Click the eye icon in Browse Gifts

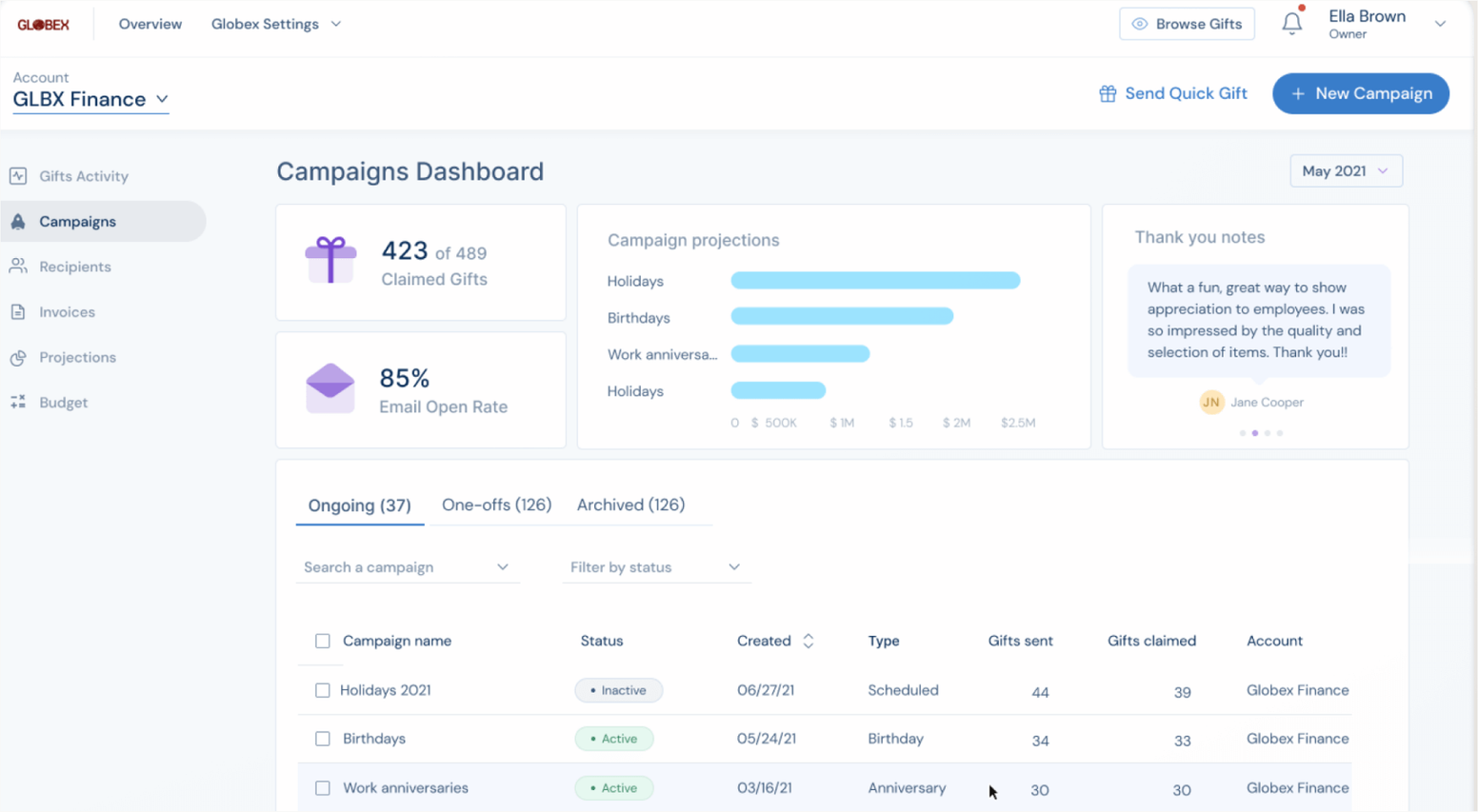tap(1140, 24)
